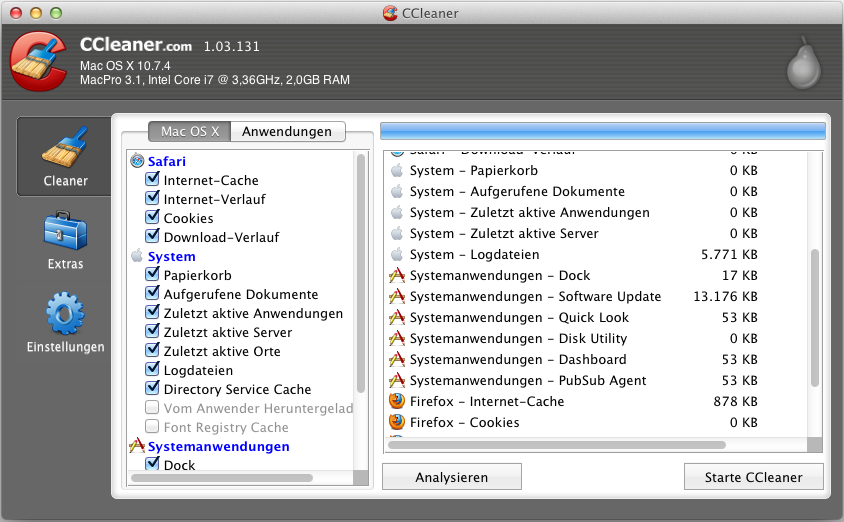The width and height of the screenshot is (844, 522).
Task: Disable Aufgerufene Dokumente checkbox
Action: (152, 293)
